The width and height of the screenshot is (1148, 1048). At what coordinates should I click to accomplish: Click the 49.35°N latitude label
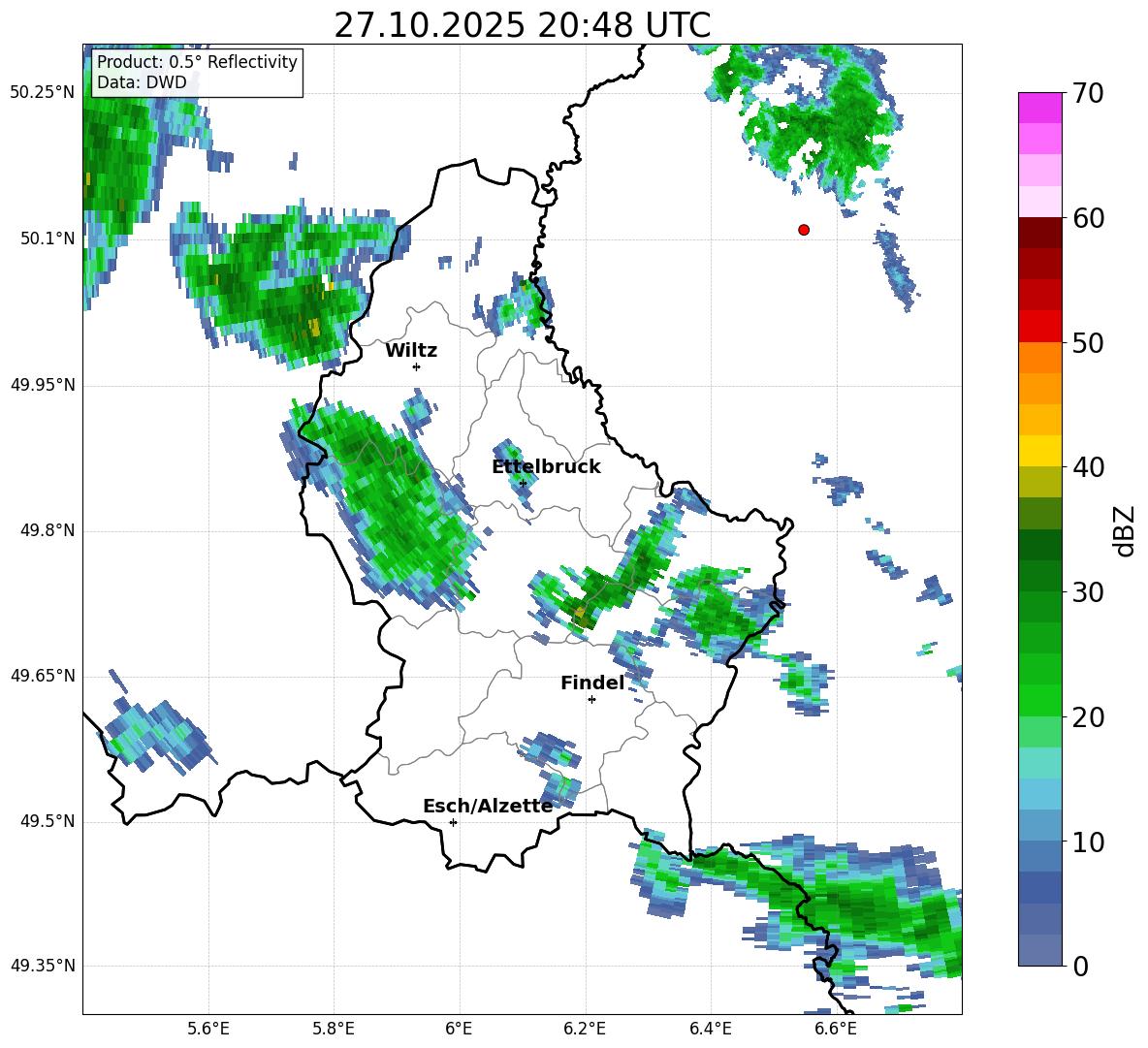pyautogui.click(x=43, y=966)
